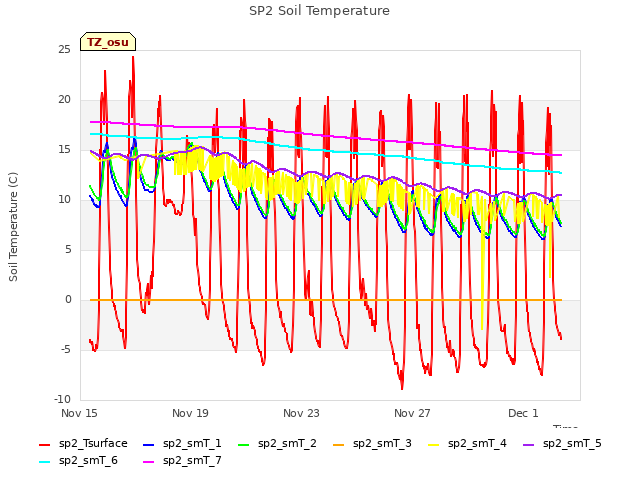Viewport: 640px width, 480px height.
Task: Click the magenta sp2_smT_7 legend color marker
Action: (149, 462)
